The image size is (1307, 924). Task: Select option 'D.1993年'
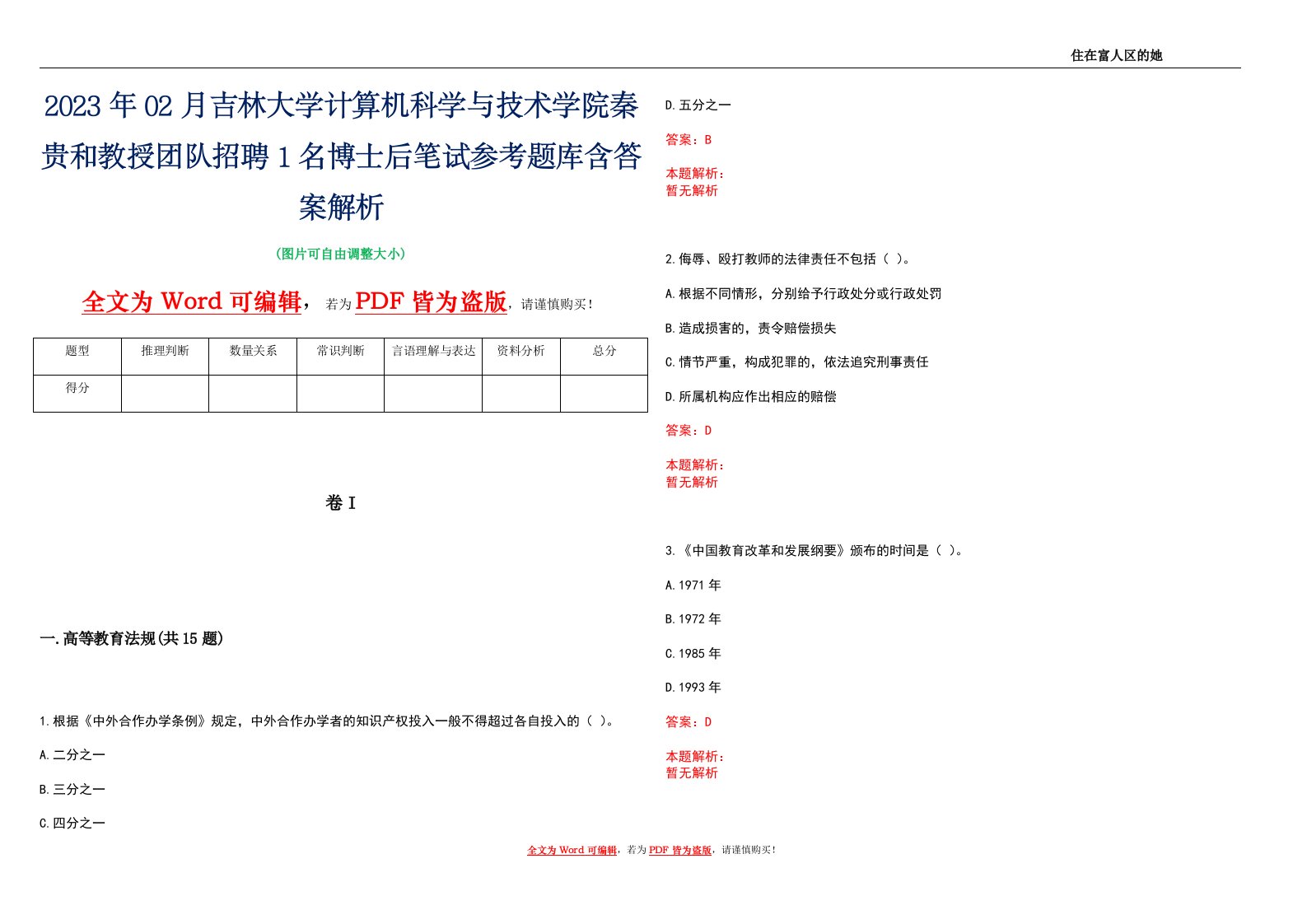(693, 688)
